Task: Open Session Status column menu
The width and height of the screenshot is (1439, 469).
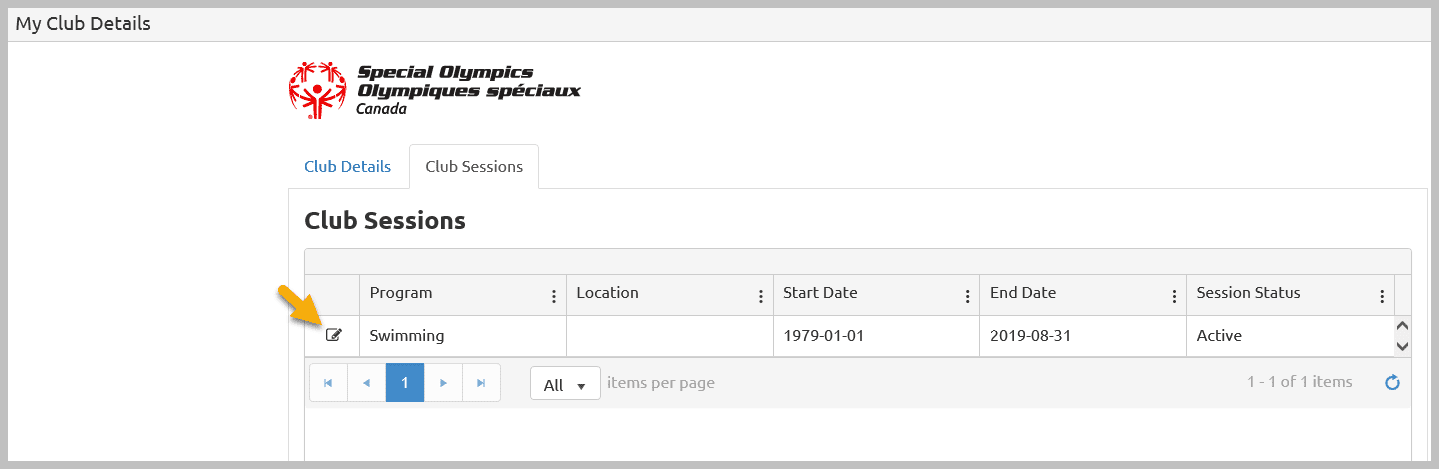Action: [1382, 296]
